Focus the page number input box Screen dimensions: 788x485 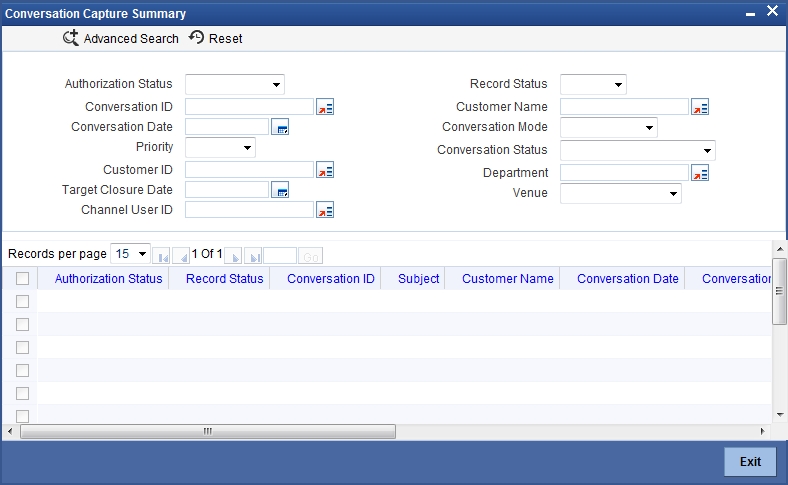tap(280, 256)
